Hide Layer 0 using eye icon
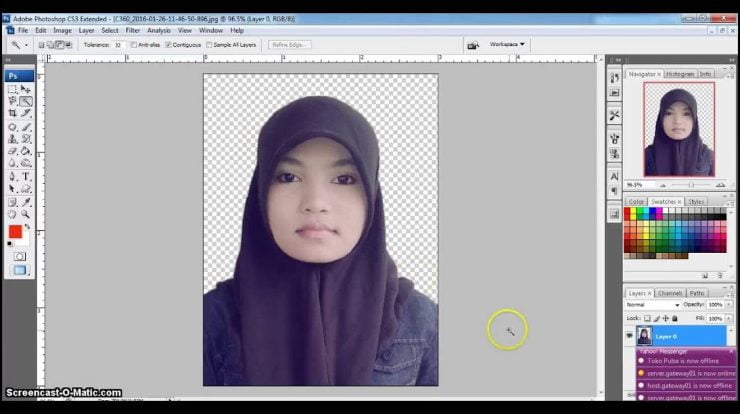 [x=630, y=336]
